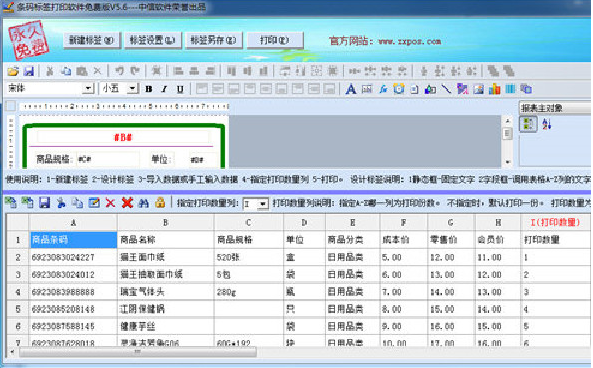Open the font size dropdown
Image resolution: width=593 pixels, height=368 pixels.
coord(132,89)
